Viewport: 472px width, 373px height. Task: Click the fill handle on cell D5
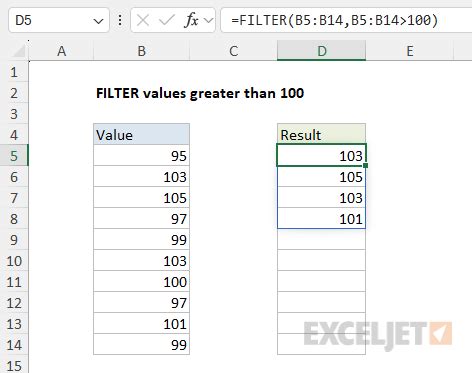point(366,166)
